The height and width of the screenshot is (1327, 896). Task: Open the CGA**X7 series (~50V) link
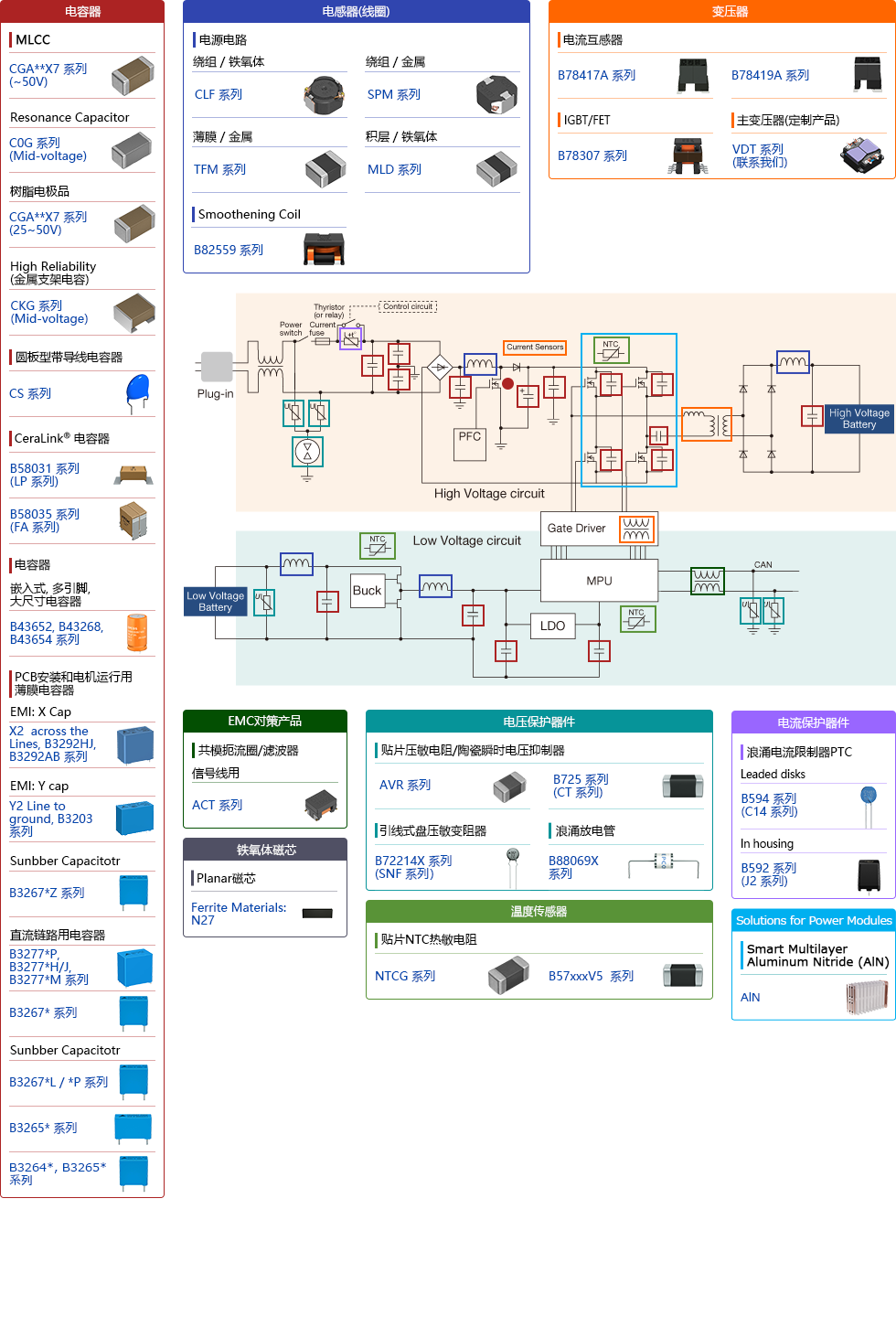click(48, 75)
